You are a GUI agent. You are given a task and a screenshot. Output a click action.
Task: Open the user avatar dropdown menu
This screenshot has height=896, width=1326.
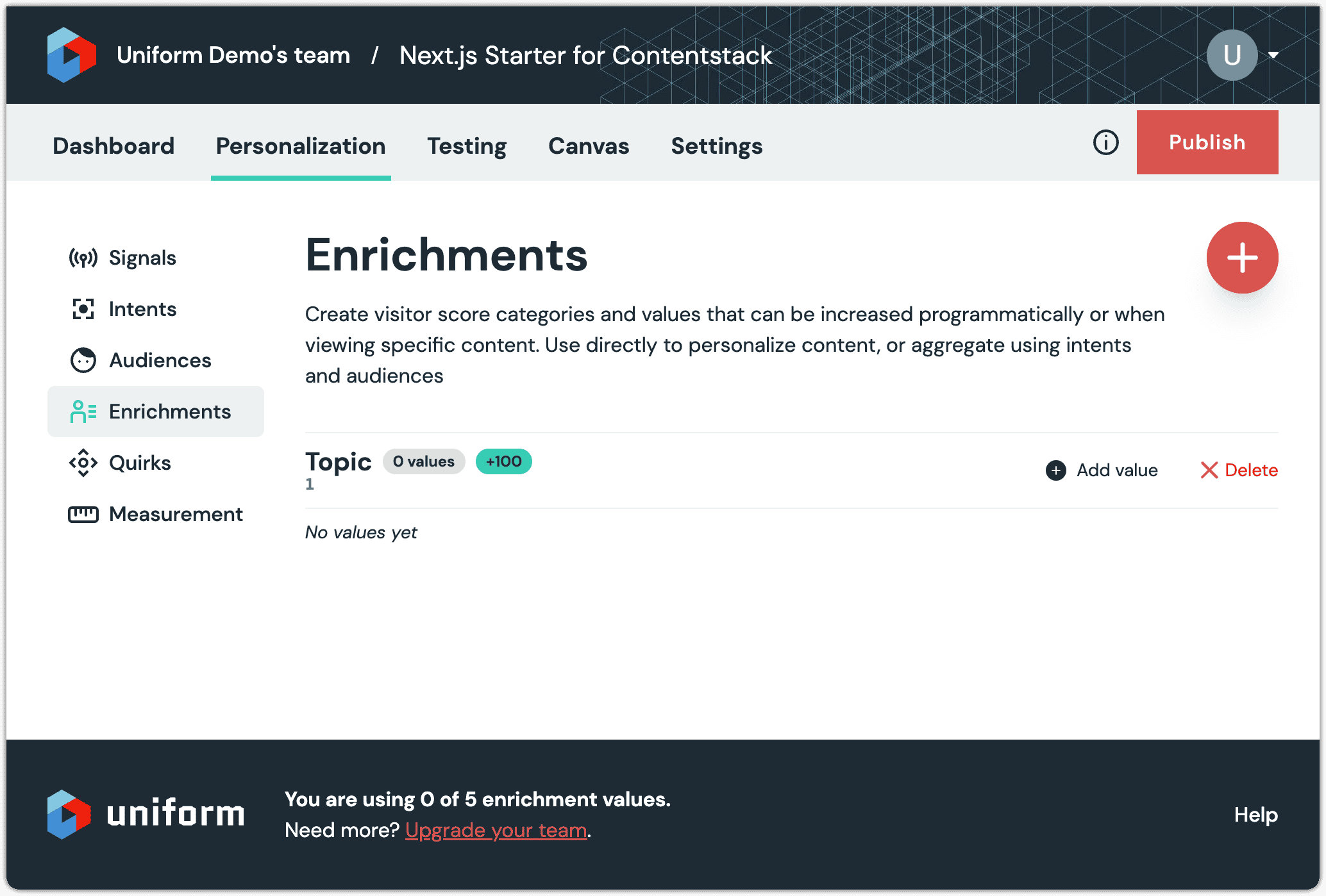1232,55
